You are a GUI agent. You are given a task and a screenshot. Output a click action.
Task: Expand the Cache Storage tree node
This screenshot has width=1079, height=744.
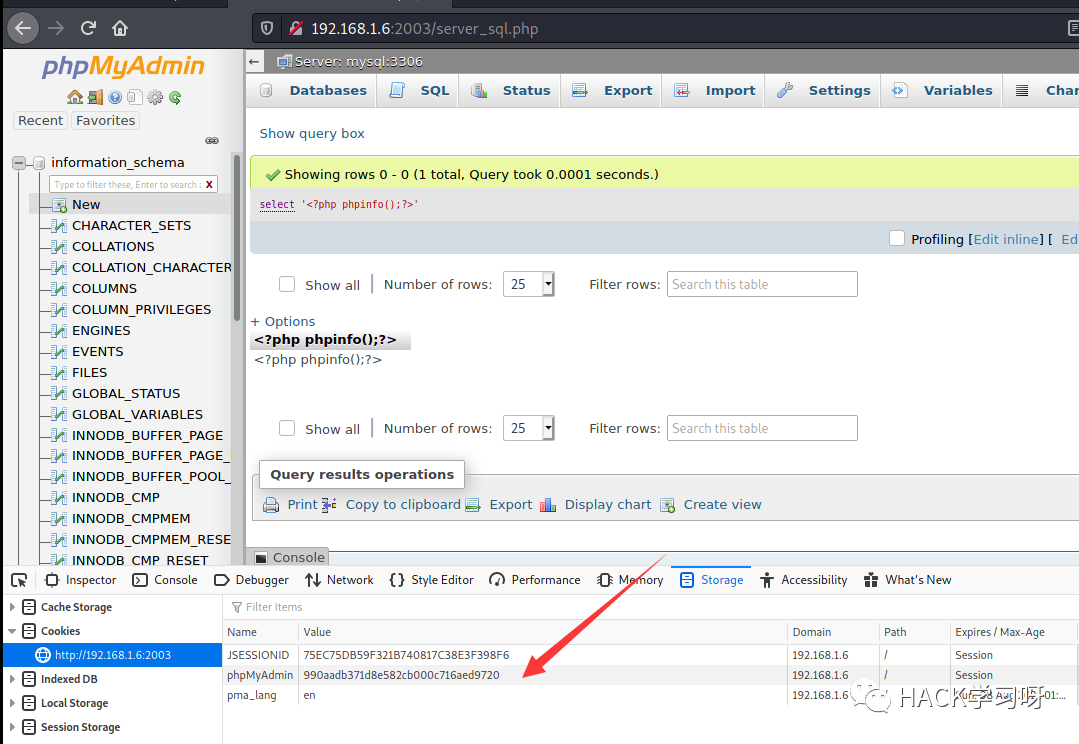(x=12, y=607)
